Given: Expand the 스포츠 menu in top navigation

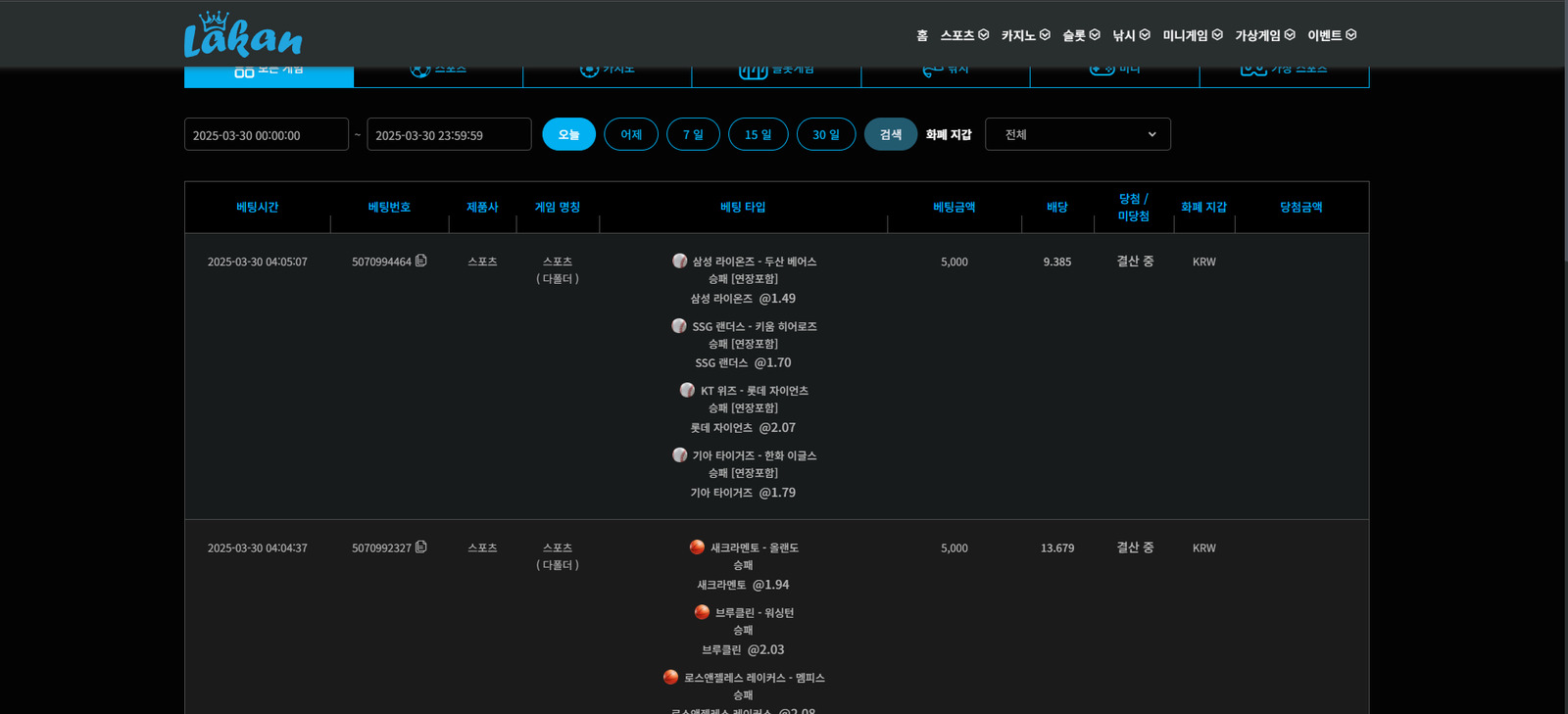Looking at the screenshot, I should [964, 35].
